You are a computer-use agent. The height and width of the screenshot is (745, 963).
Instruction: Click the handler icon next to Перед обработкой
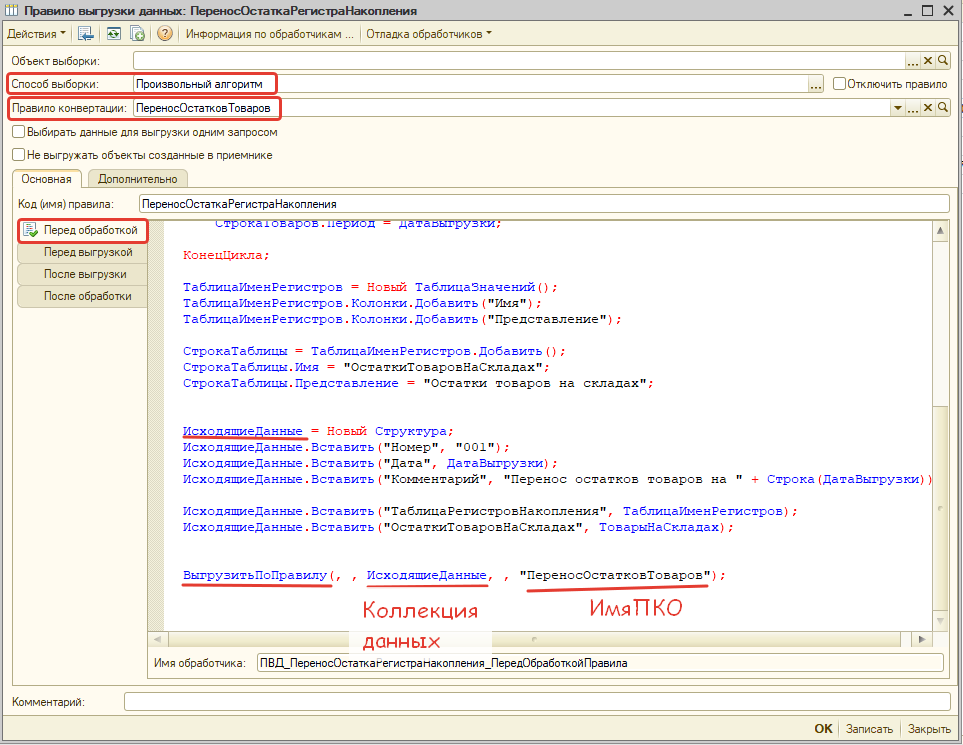(x=30, y=230)
